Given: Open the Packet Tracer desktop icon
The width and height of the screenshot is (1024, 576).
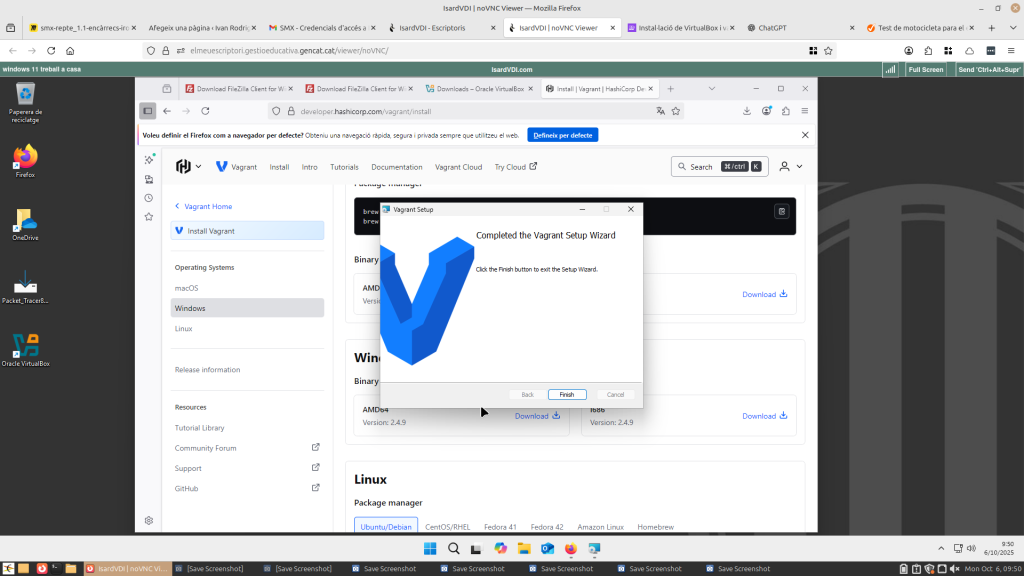Looking at the screenshot, I should (x=25, y=284).
